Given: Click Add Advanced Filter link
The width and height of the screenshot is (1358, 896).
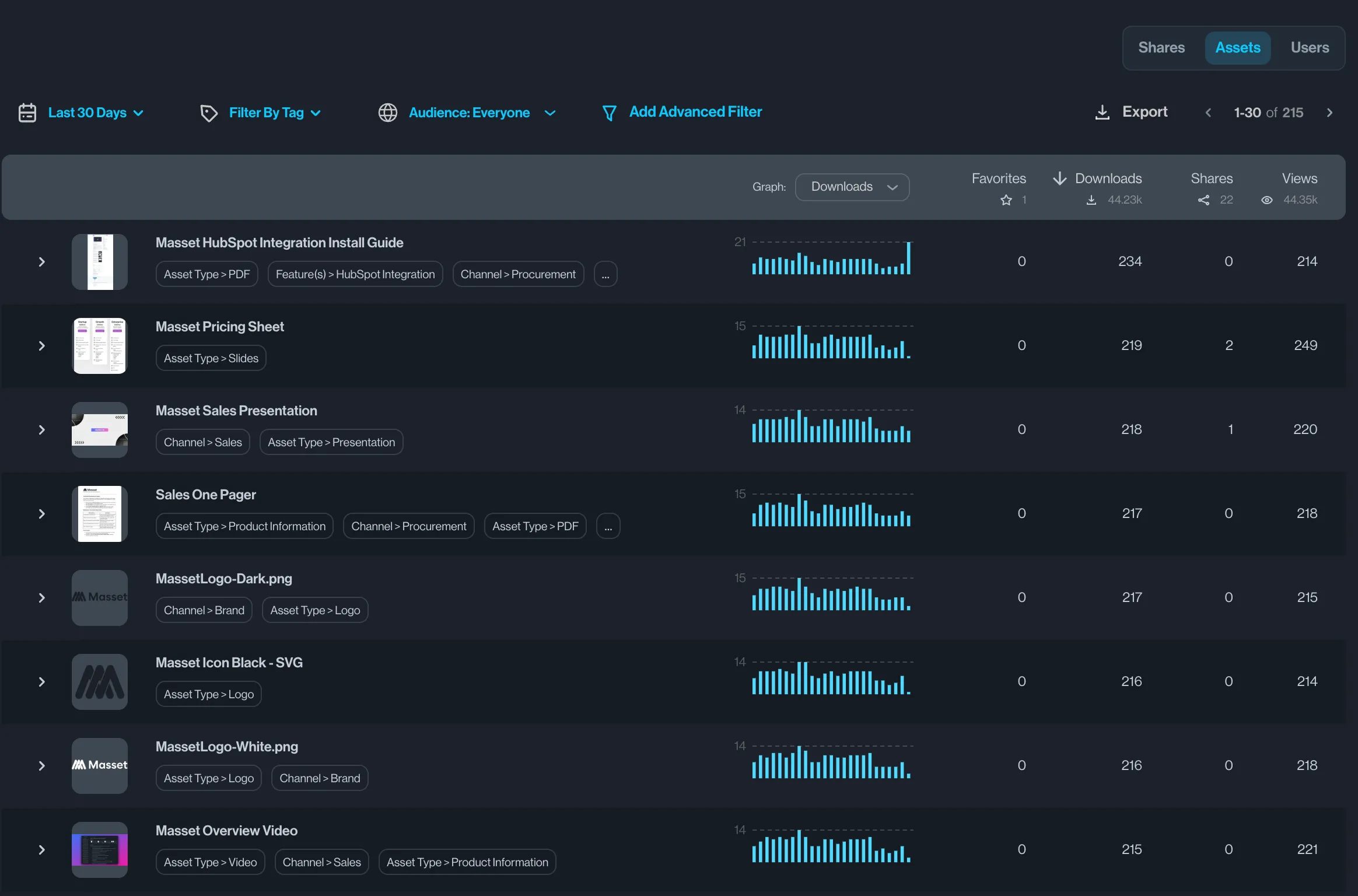Looking at the screenshot, I should click(x=695, y=112).
